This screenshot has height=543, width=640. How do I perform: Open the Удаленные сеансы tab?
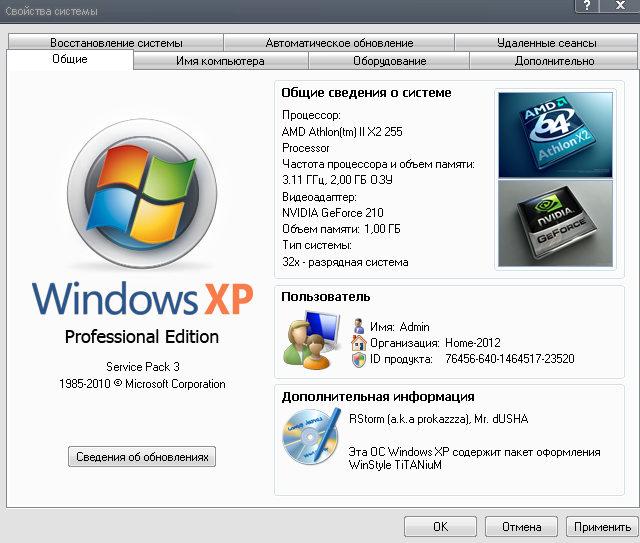click(546, 42)
